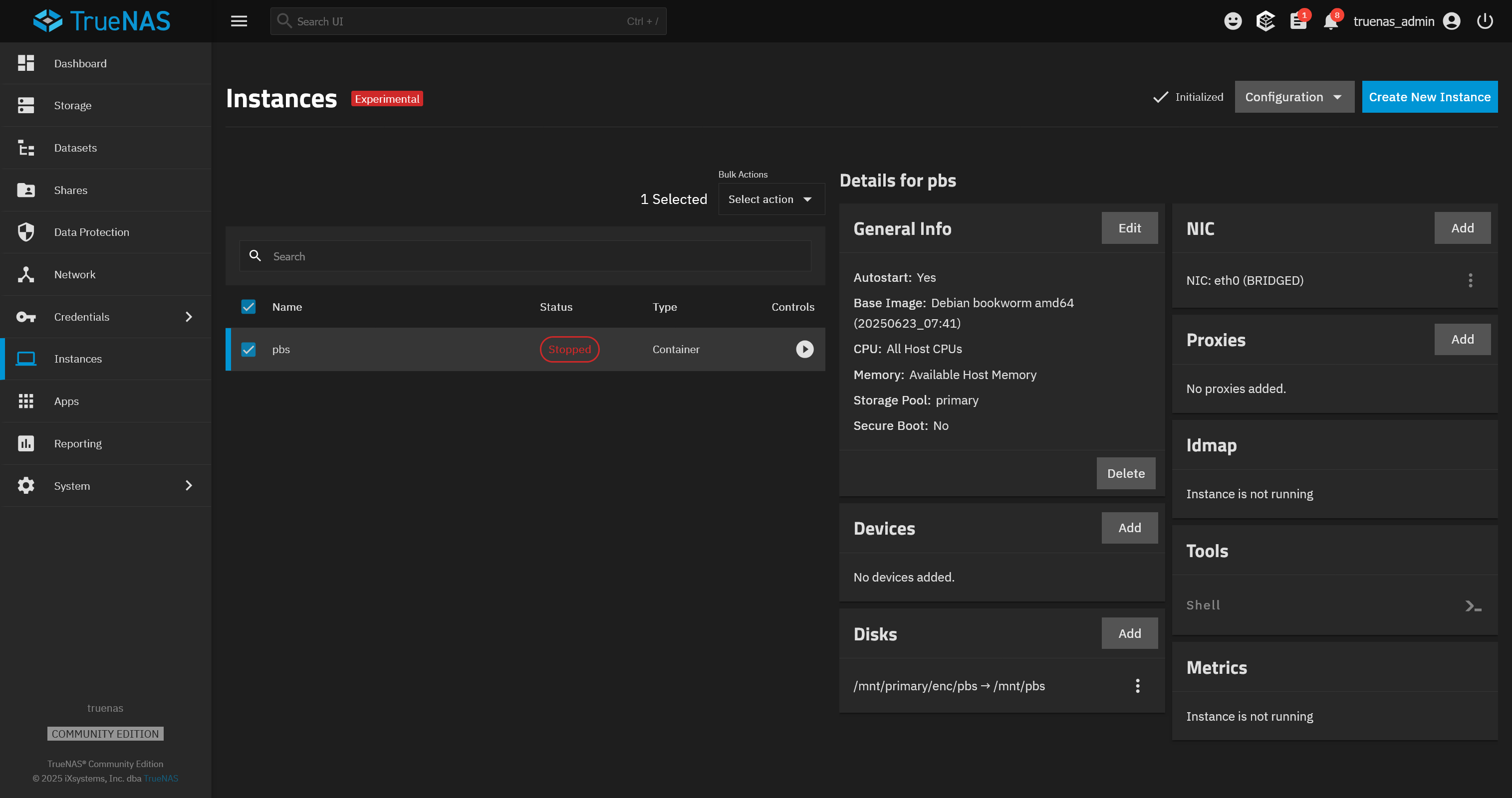Screen dimensions: 1512x798
Task: Open the running jobs clipboard icon
Action: tap(1298, 21)
